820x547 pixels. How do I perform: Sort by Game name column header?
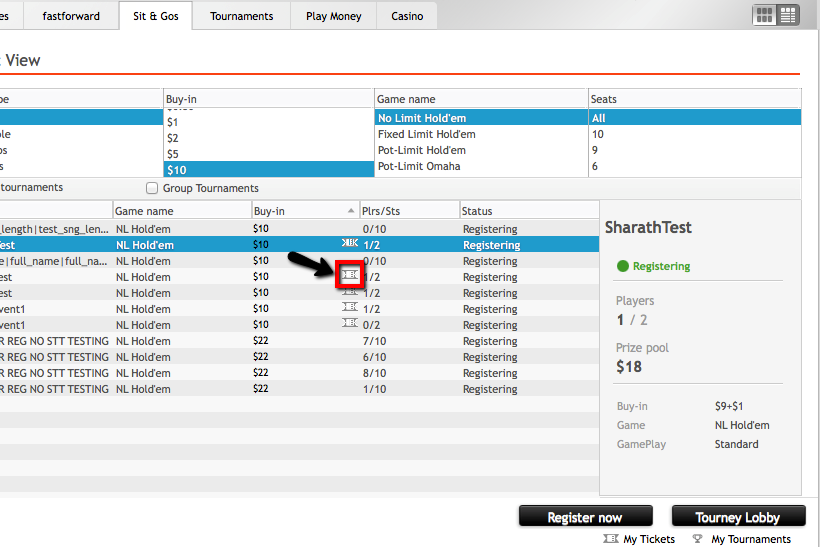coord(182,211)
